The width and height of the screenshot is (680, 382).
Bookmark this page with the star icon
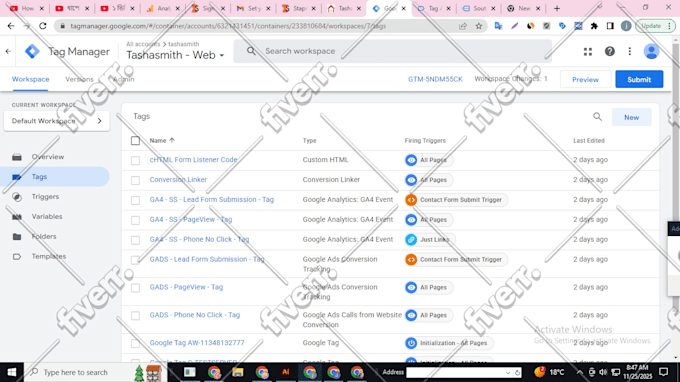coord(478,26)
